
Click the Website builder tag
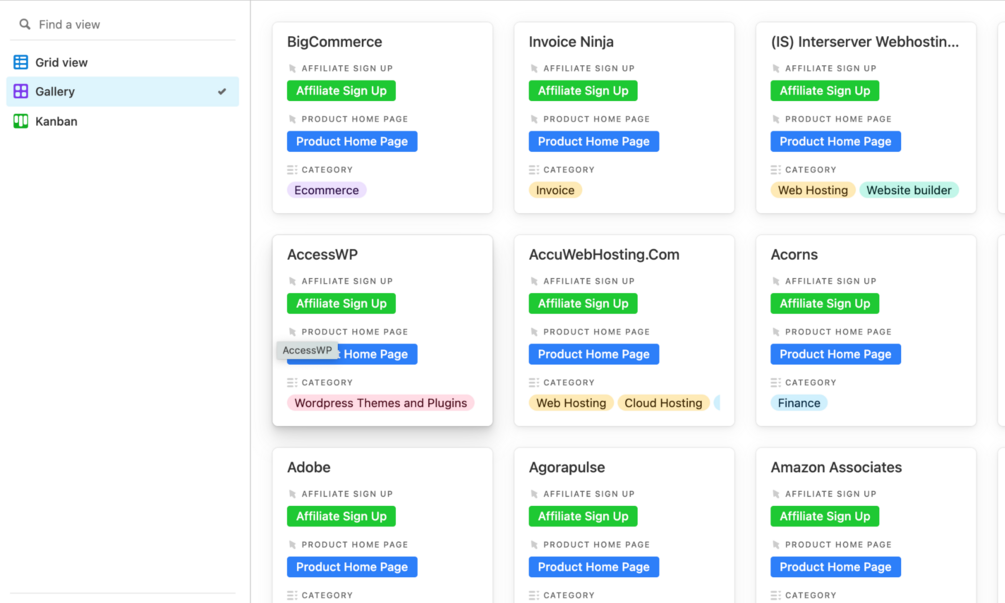(x=909, y=190)
